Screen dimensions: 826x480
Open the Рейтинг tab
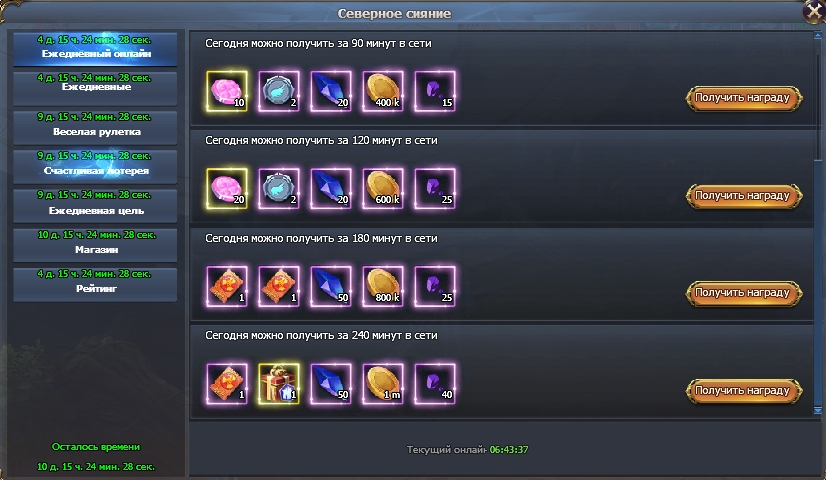[x=95, y=285]
